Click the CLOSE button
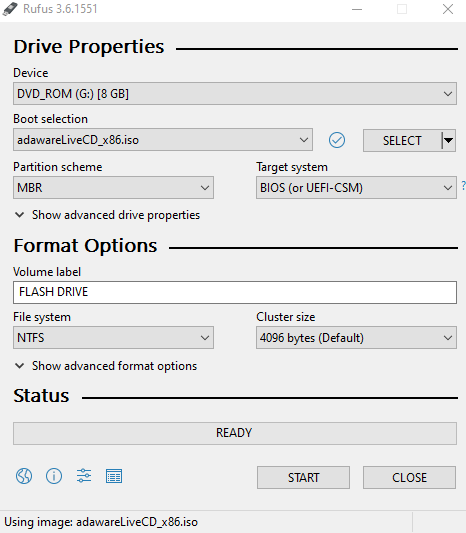 point(409,478)
